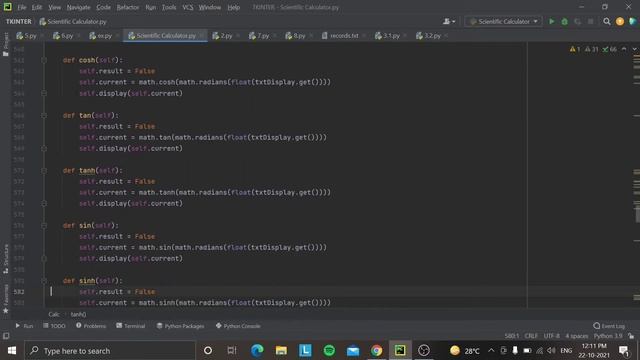The image size is (640, 360).
Task: Collapse the sin method fold marker
Action: click(x=44, y=225)
